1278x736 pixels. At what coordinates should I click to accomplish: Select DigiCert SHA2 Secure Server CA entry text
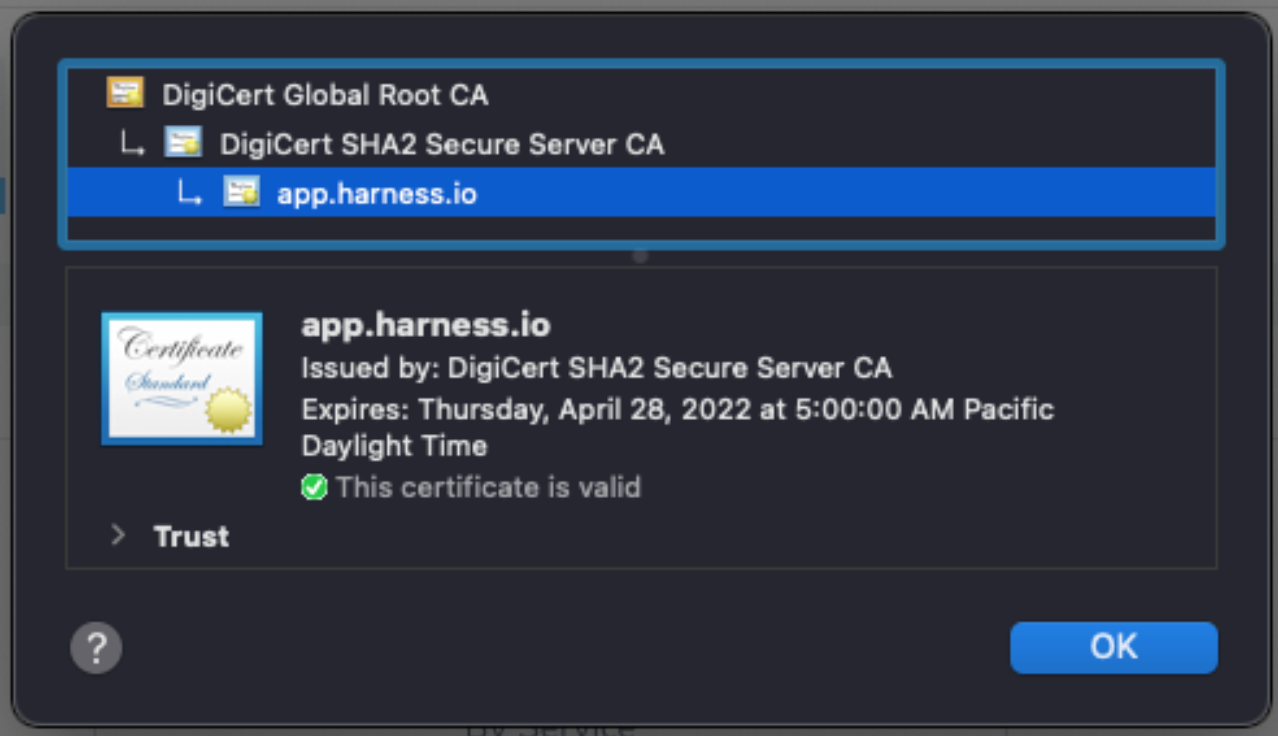(x=441, y=144)
